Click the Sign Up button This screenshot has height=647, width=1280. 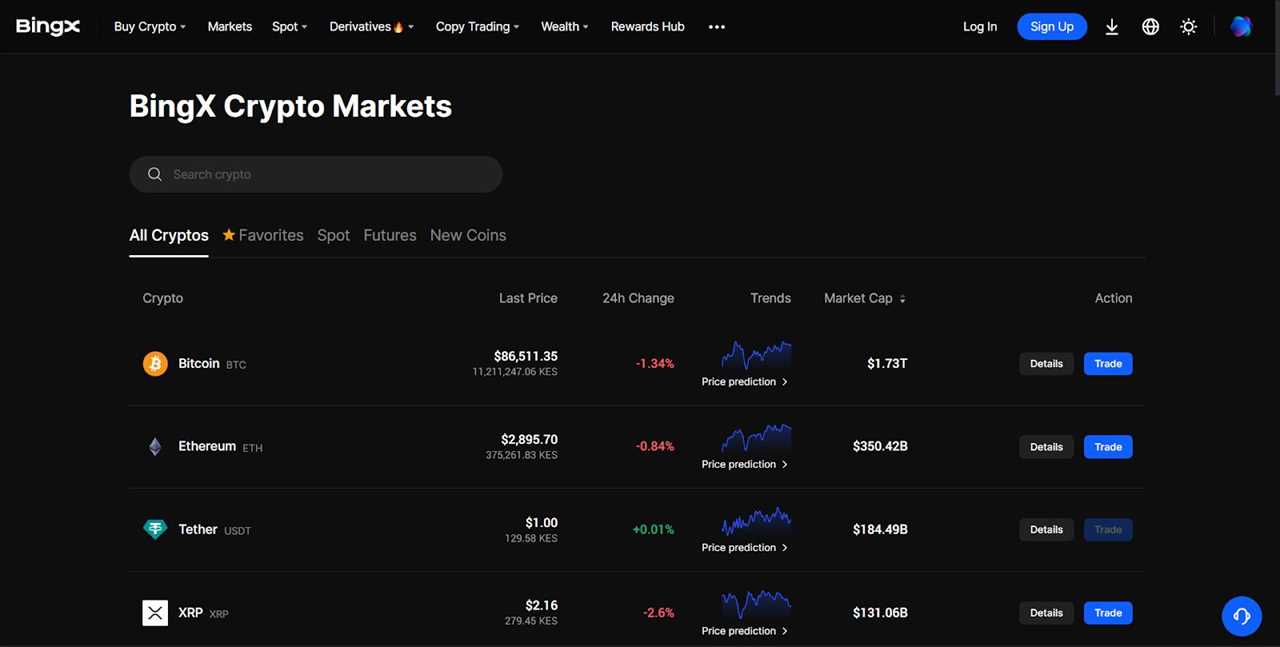point(1051,26)
